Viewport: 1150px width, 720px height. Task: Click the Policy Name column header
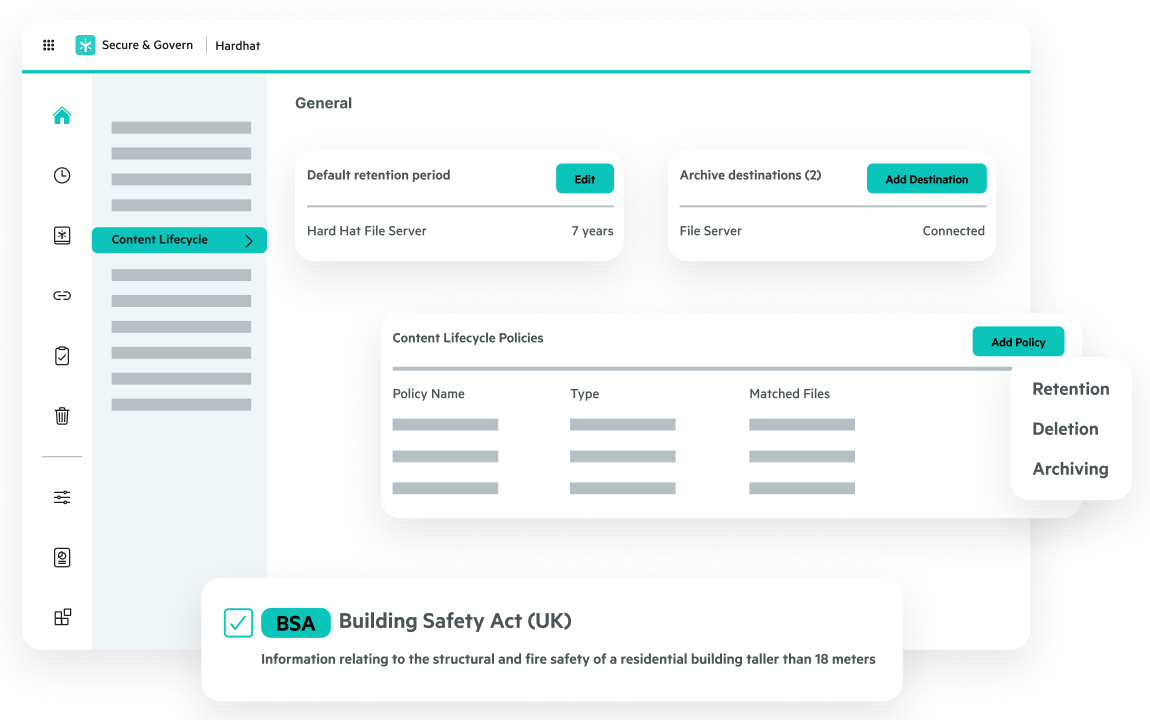pos(428,394)
